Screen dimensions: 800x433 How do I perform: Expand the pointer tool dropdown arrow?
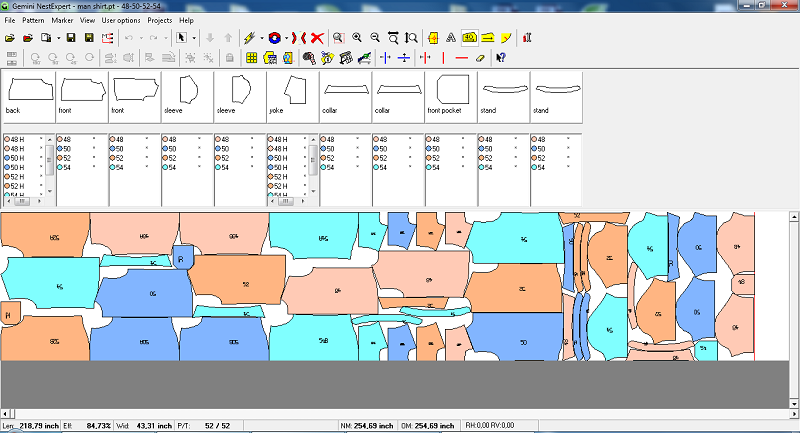point(194,38)
